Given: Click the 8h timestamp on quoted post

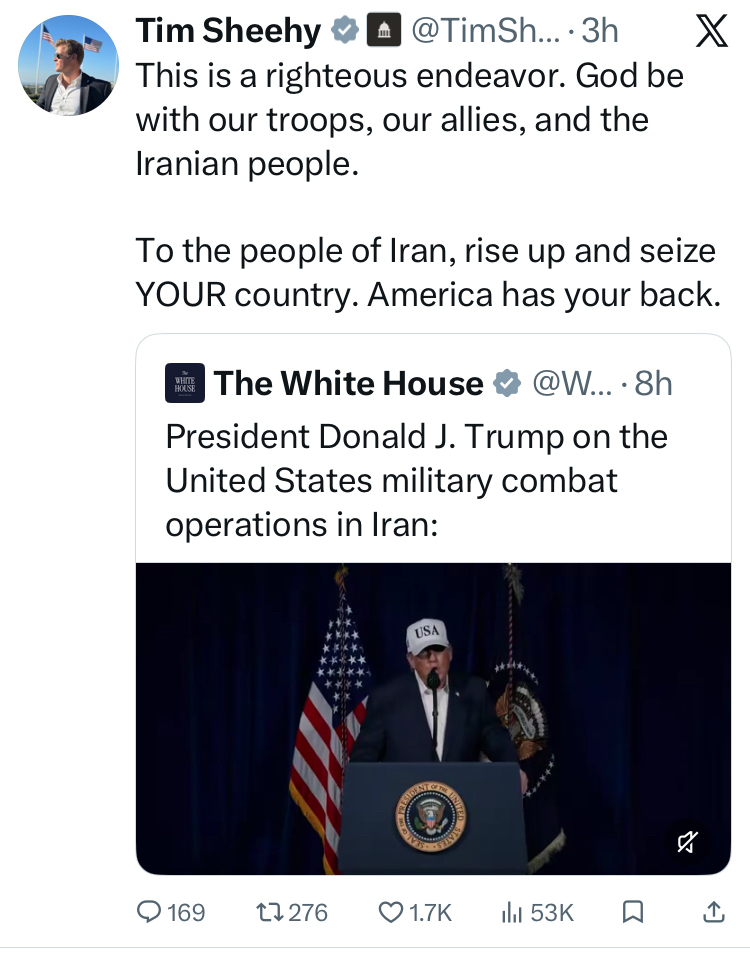Looking at the screenshot, I should pyautogui.click(x=653, y=384).
